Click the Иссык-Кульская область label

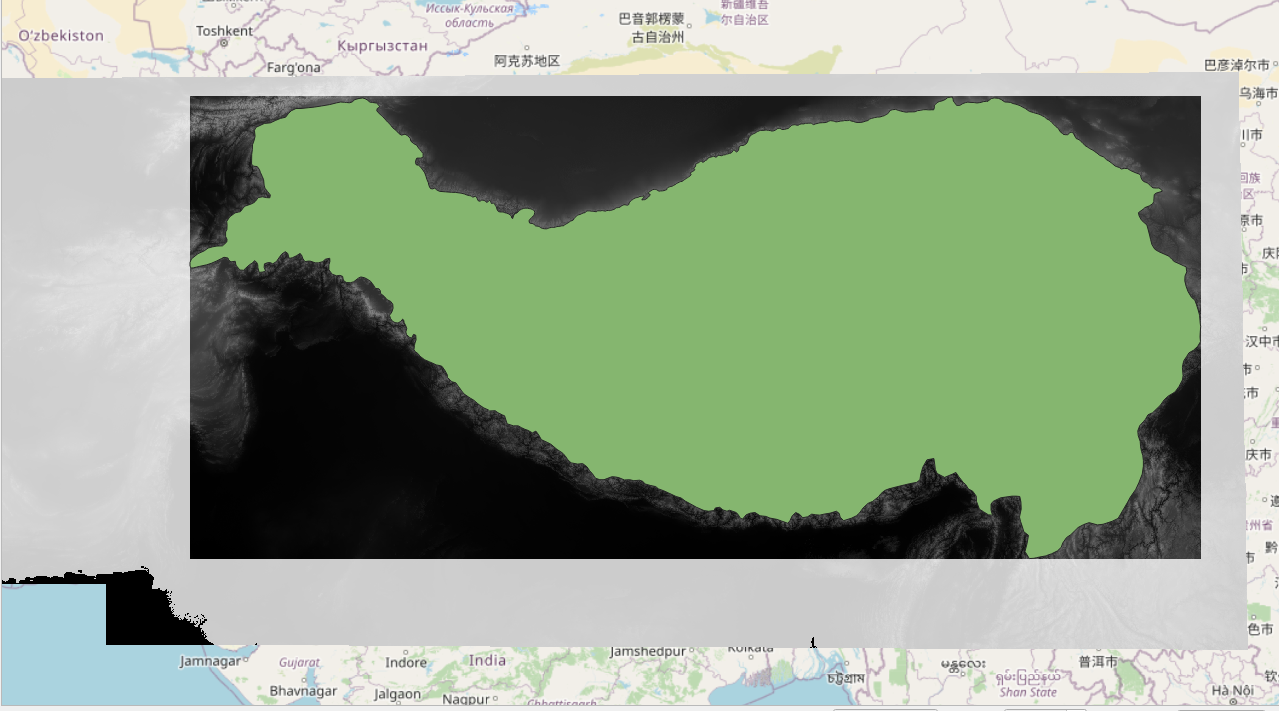pos(469,15)
